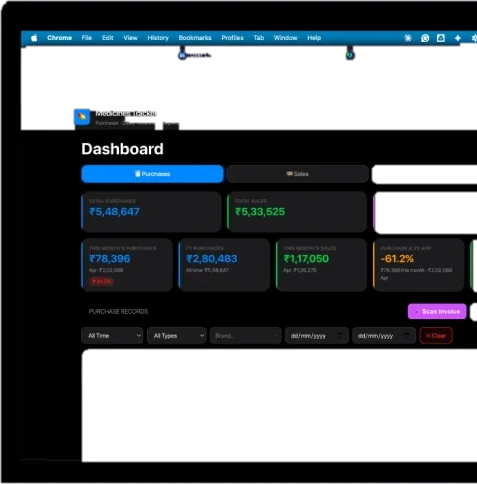Open the View menu

[130, 38]
